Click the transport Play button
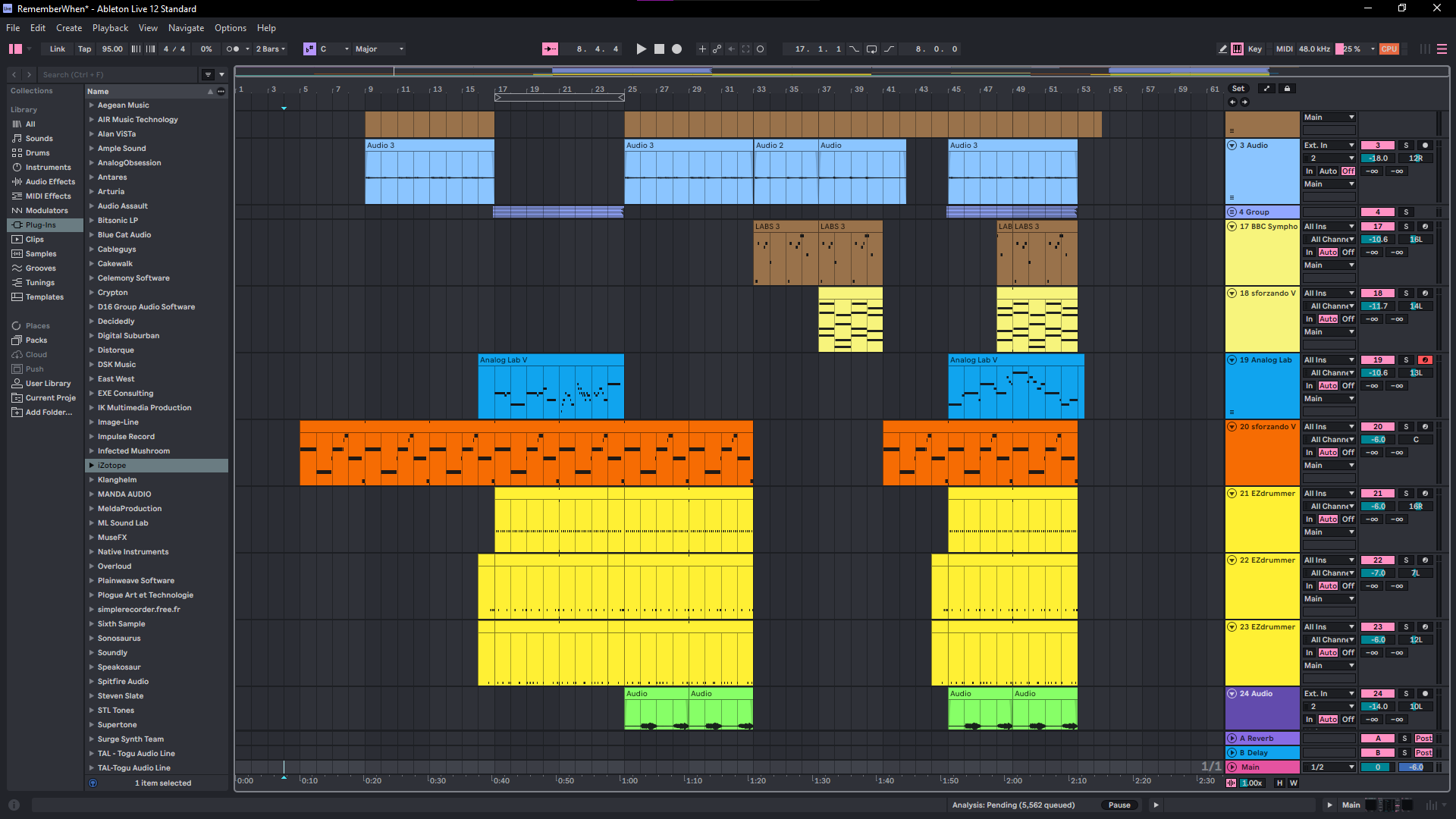 click(x=642, y=49)
